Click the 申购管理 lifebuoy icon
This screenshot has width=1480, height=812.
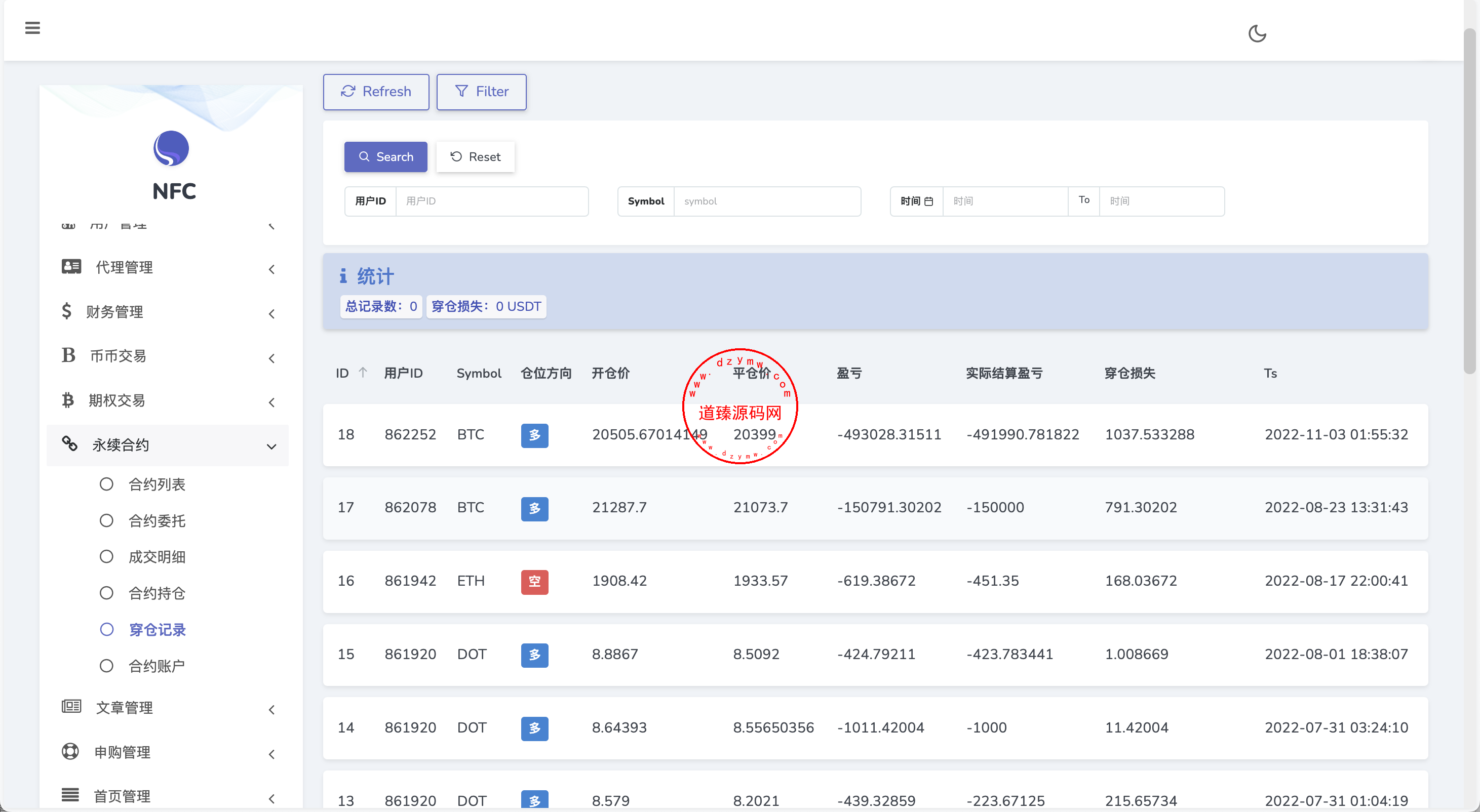click(70, 751)
